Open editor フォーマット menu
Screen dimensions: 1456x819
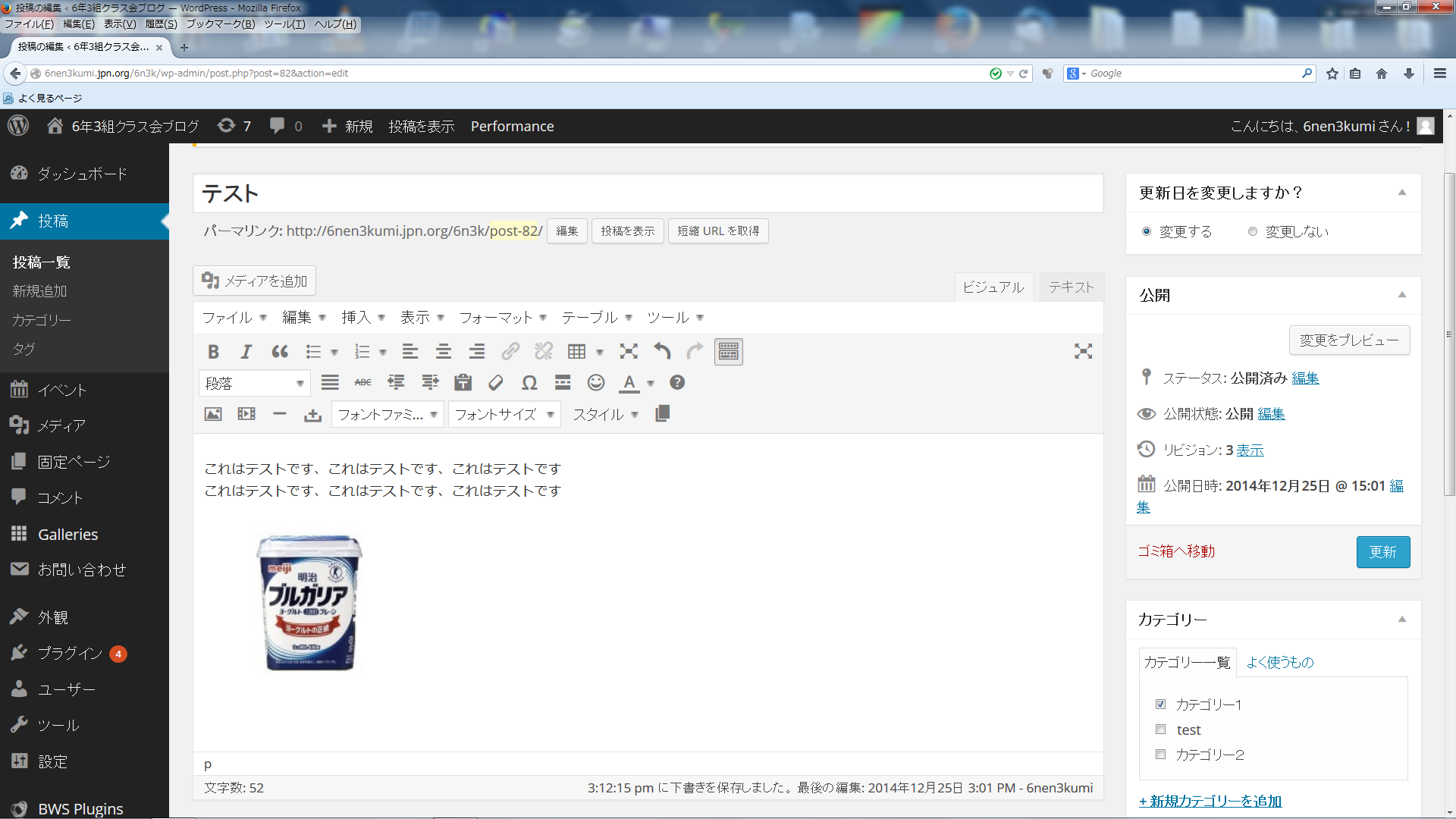point(503,317)
